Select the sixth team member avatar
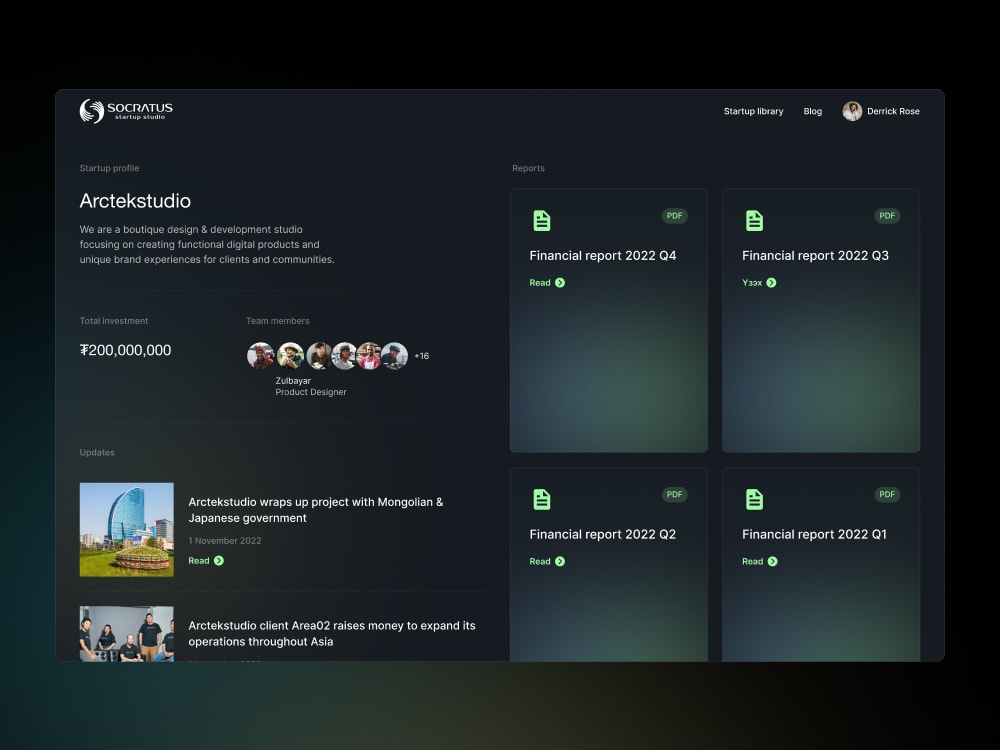The image size is (1000, 750). tap(395, 356)
